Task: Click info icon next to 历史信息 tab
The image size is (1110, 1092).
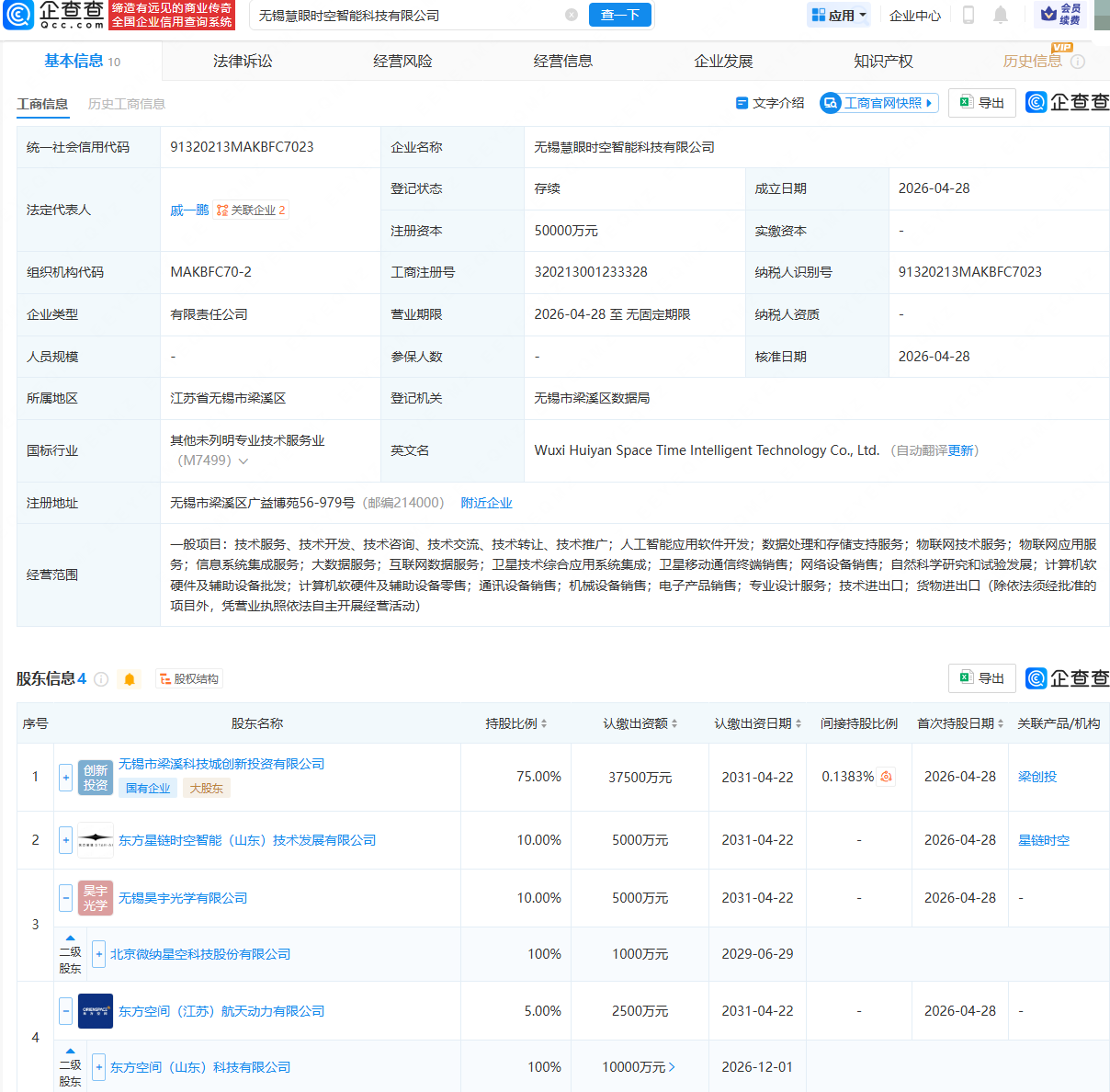Action: coord(1078,62)
